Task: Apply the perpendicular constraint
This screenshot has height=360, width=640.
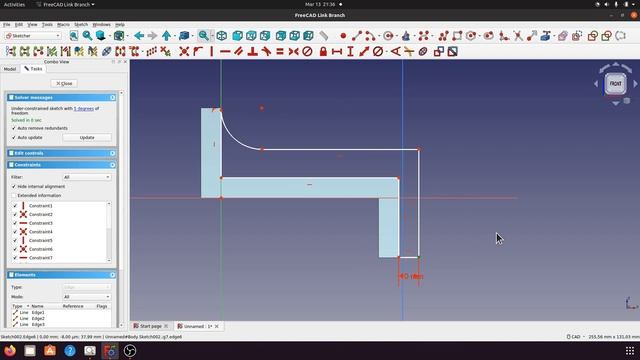Action: pos(252,52)
